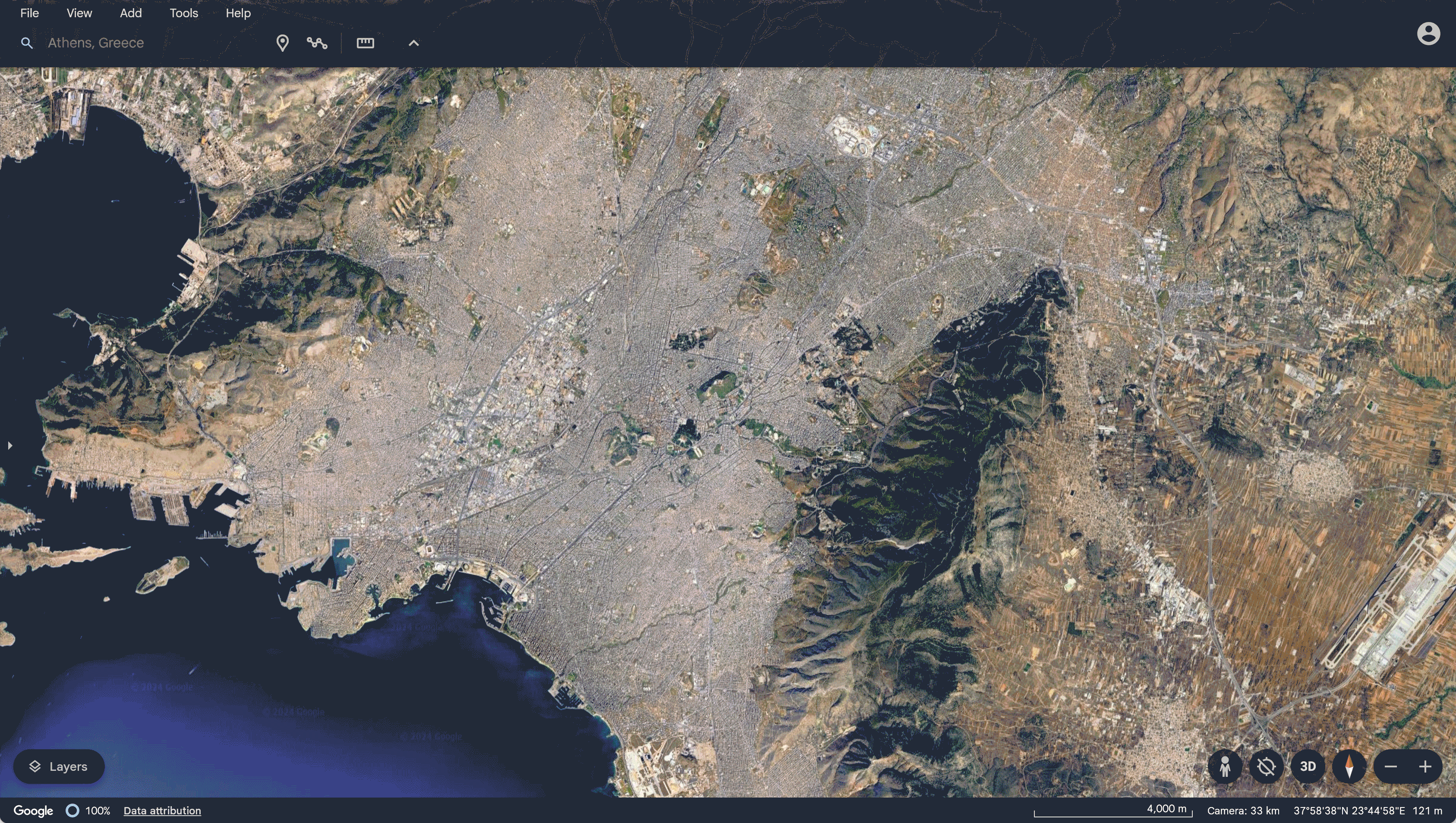
Task: Click the Add placemark pin icon
Action: (282, 43)
